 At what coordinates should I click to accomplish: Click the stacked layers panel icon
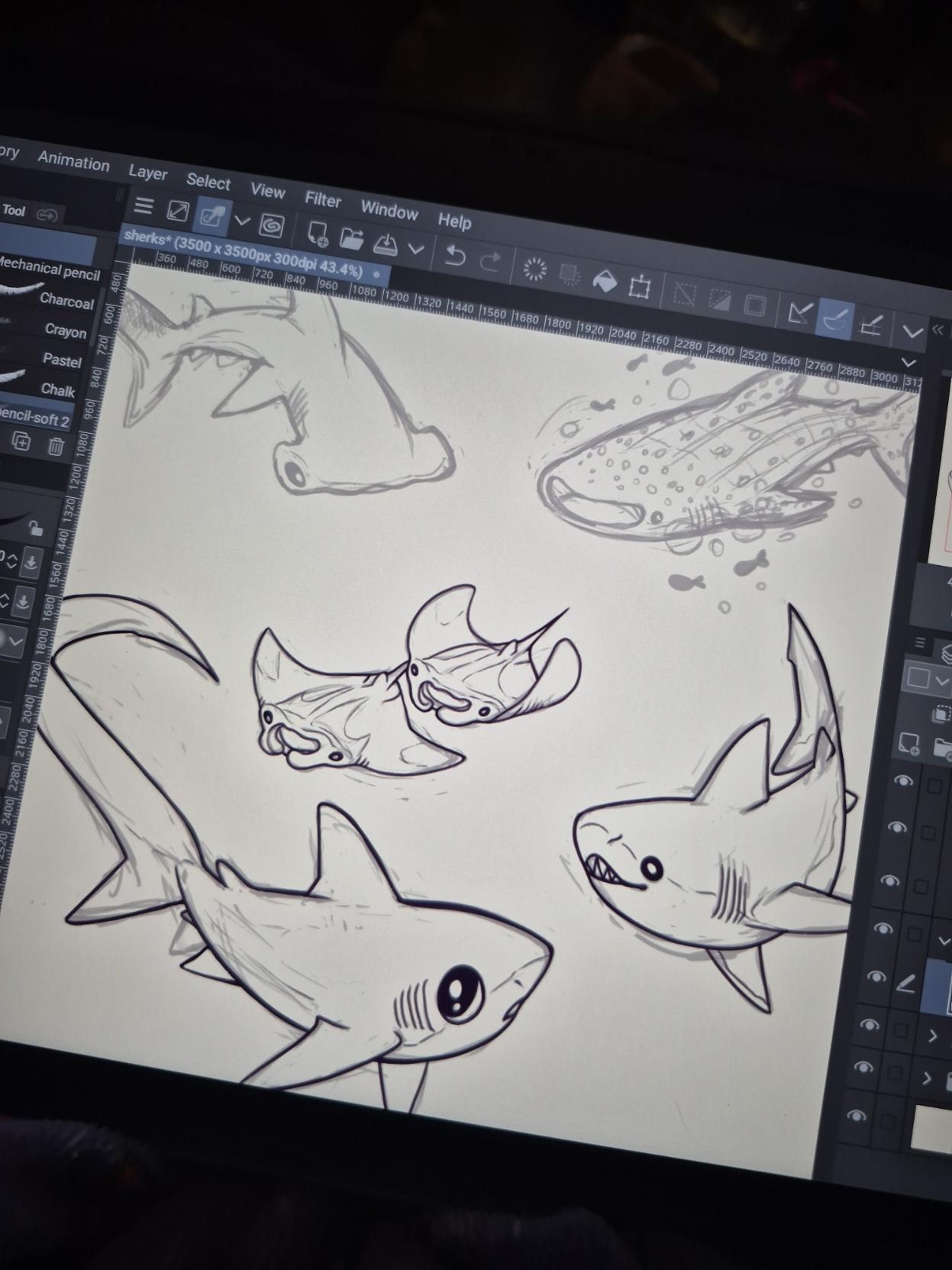tap(947, 654)
